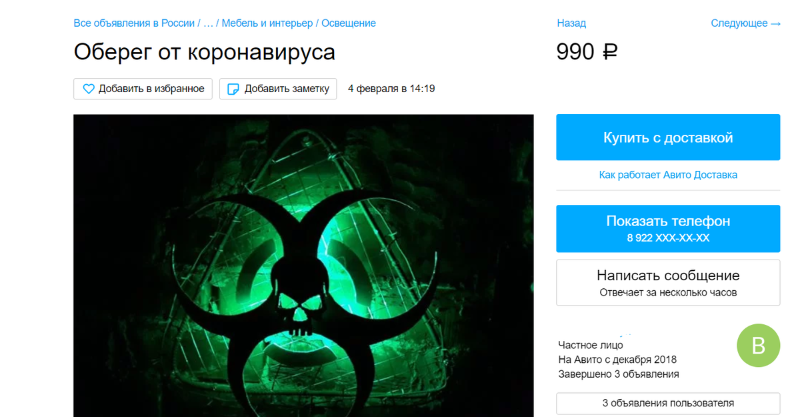Screen dimensions: 800x417
Task: Click the Добавить заметку button
Action: pyautogui.click(x=278, y=89)
